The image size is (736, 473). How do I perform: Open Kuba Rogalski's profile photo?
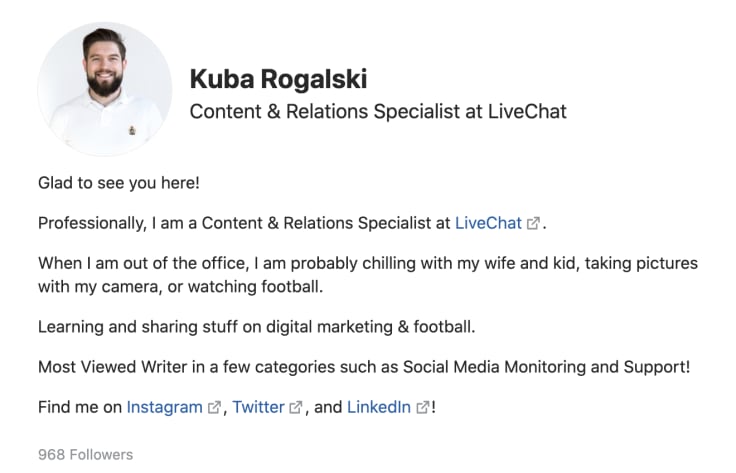click(x=105, y=89)
